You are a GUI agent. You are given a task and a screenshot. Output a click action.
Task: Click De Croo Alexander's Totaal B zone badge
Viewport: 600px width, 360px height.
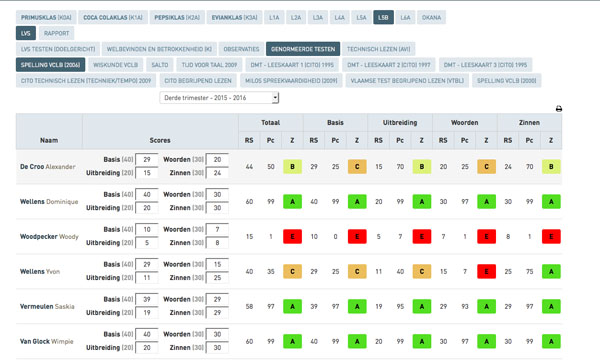coord(292,167)
